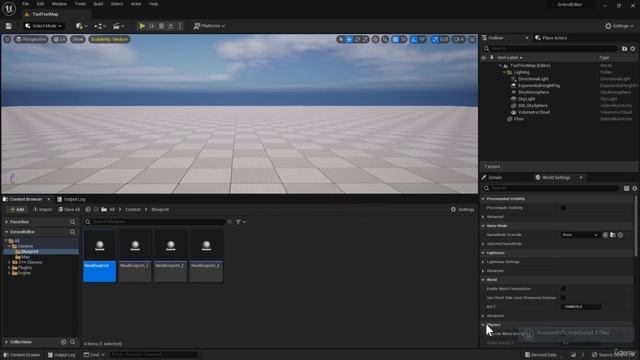Open the Tools menu
This screenshot has height=360, width=640.
pyautogui.click(x=80, y=4)
